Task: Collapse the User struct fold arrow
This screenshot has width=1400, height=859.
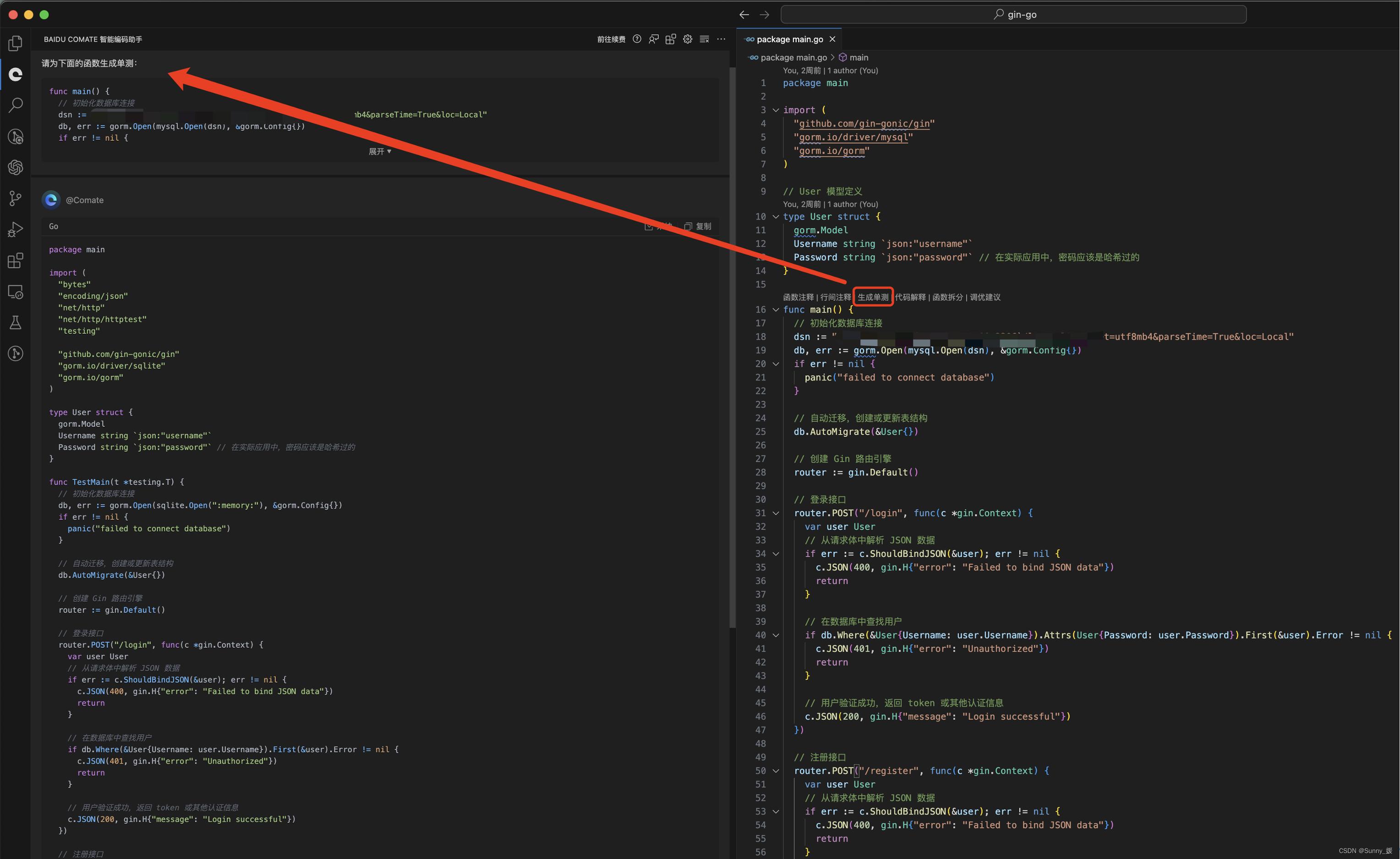Action: (x=776, y=217)
